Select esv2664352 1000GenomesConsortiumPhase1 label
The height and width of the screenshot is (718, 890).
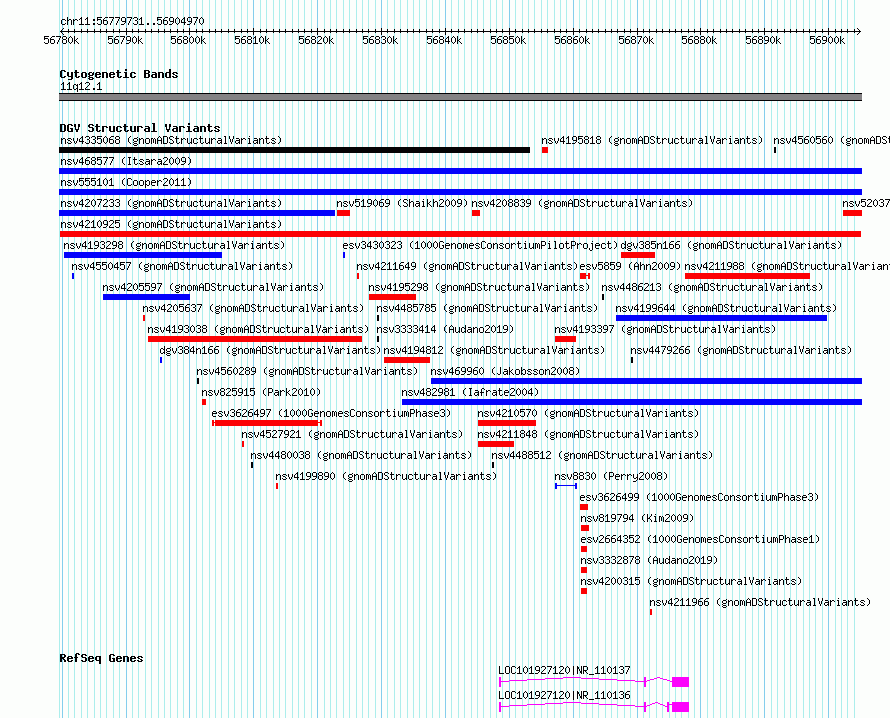[700, 539]
